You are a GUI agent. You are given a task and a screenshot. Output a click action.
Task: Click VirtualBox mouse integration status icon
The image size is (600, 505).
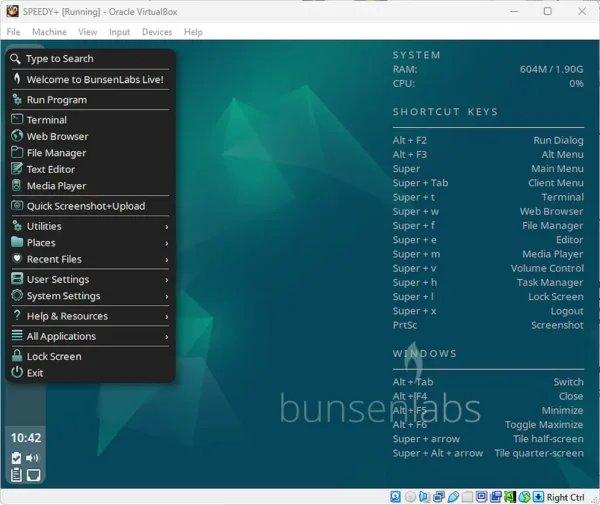click(525, 497)
